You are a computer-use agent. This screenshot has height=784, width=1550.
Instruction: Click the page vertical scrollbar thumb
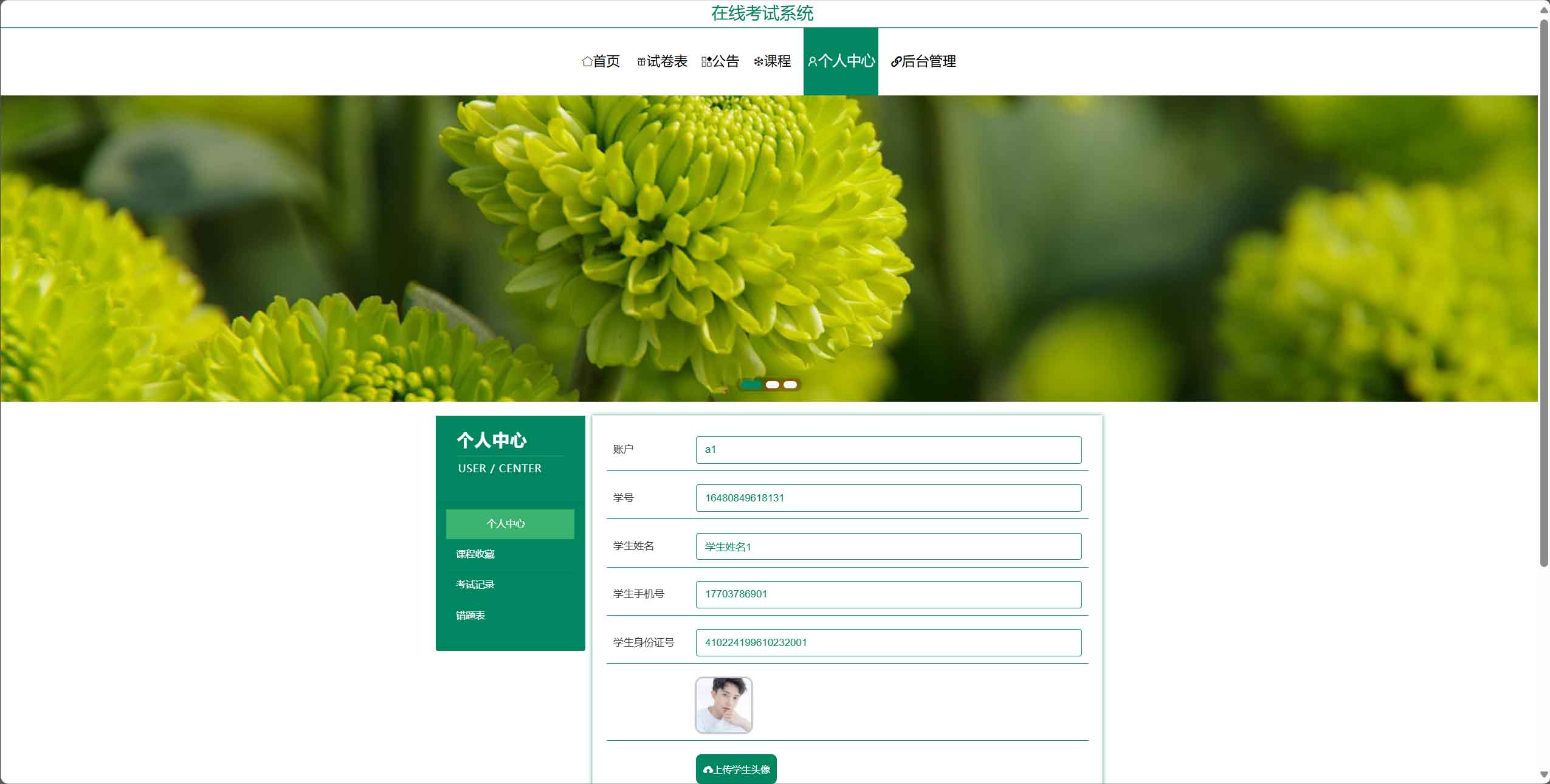(x=1544, y=293)
